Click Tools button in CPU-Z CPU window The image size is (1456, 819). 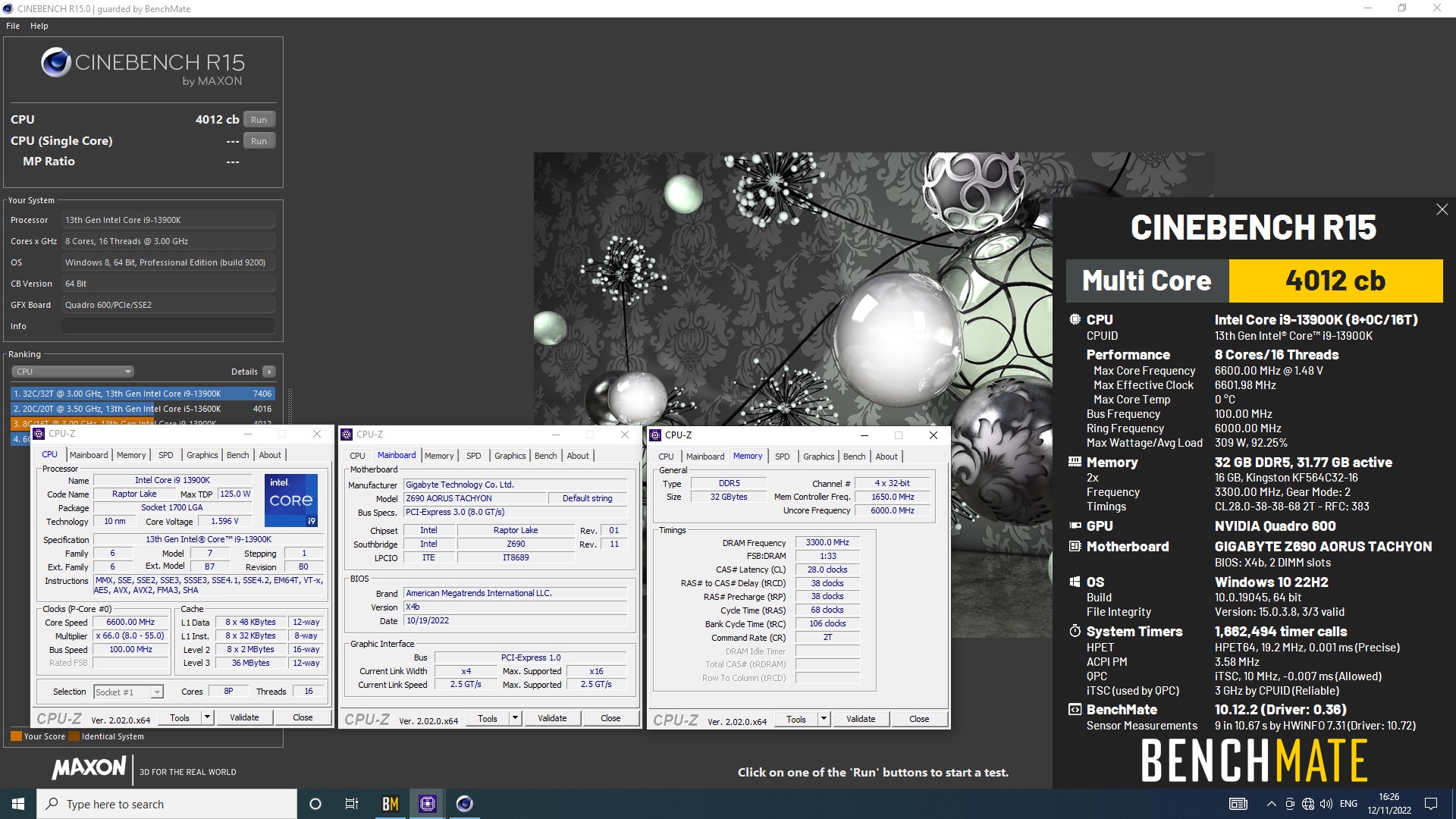[180, 717]
